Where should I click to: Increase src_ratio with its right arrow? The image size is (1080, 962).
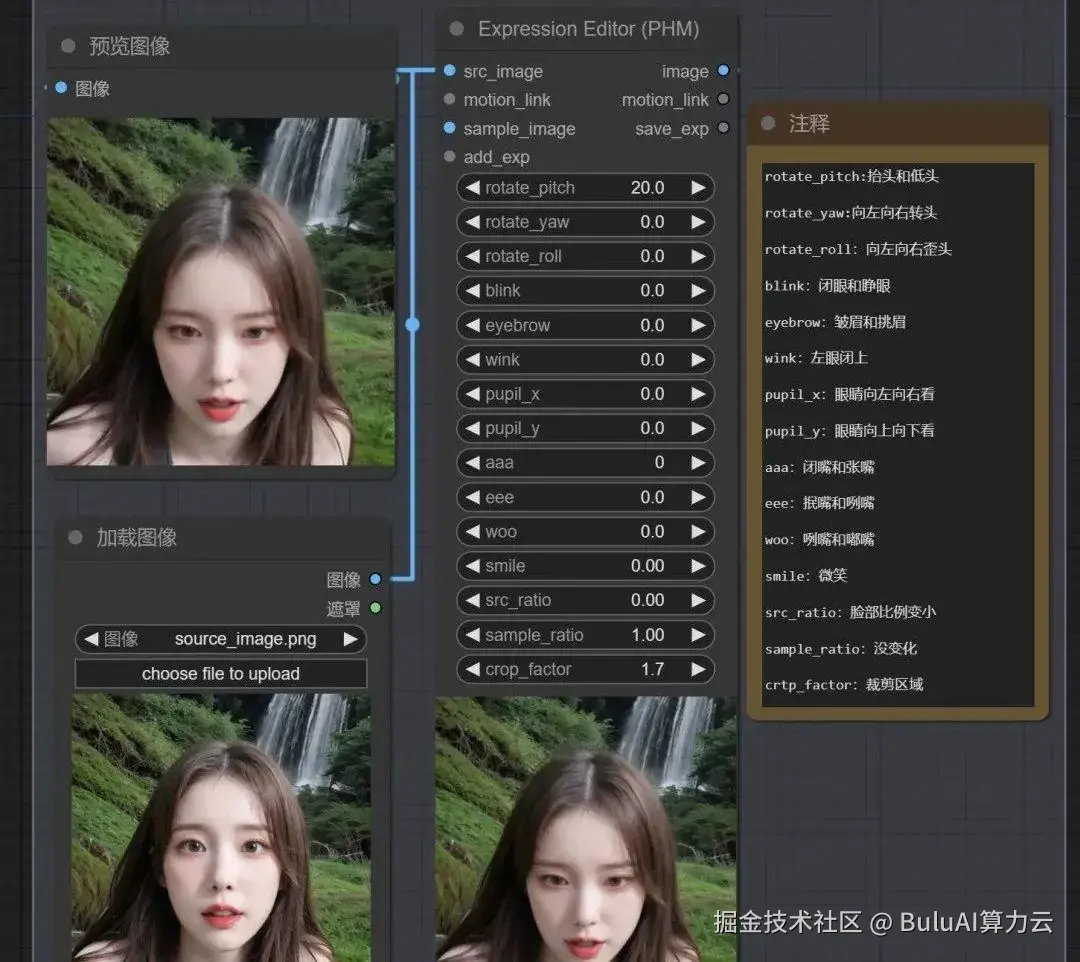pos(698,600)
